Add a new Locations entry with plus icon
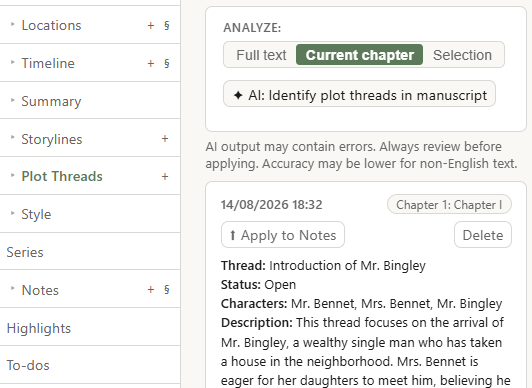This screenshot has width=532, height=388. [x=151, y=25]
